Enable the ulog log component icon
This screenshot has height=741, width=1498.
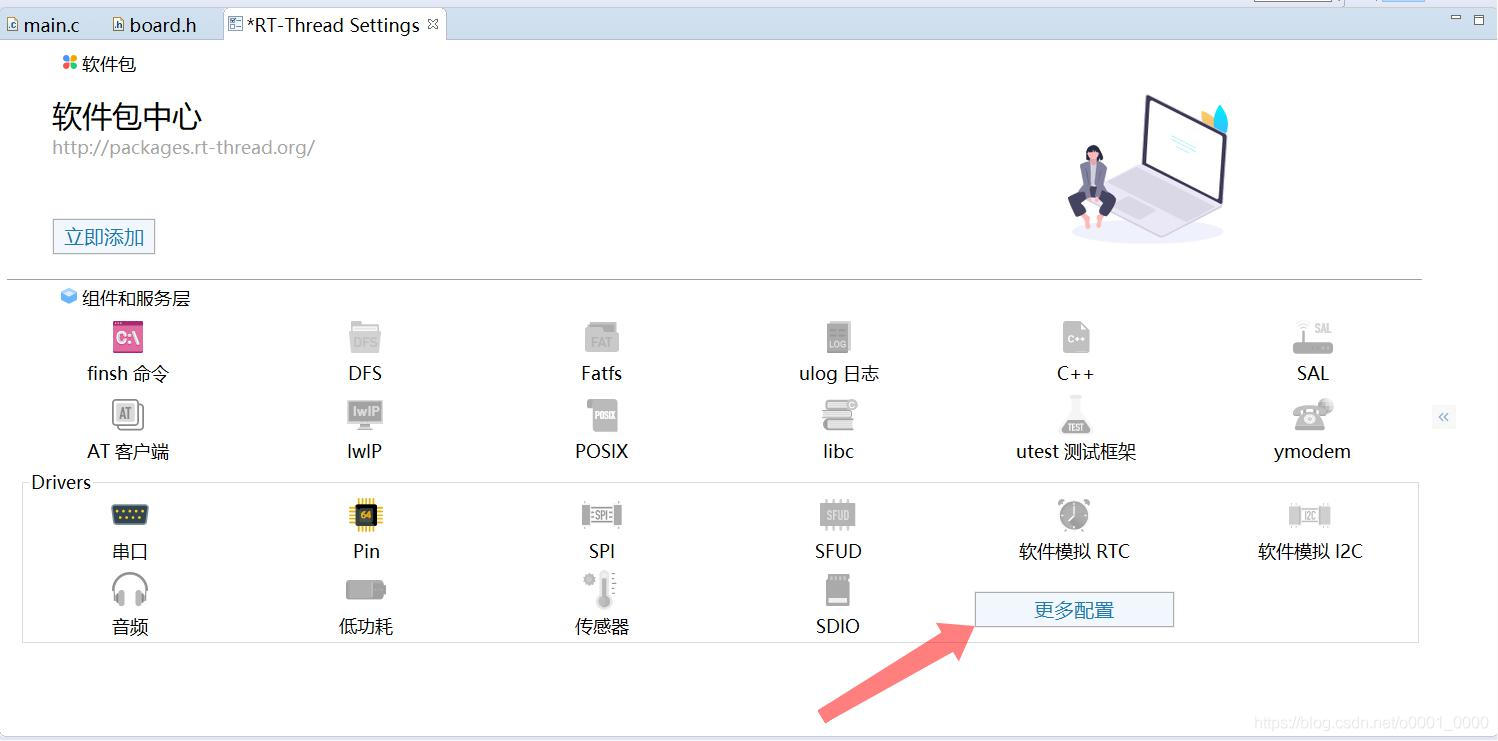(838, 337)
